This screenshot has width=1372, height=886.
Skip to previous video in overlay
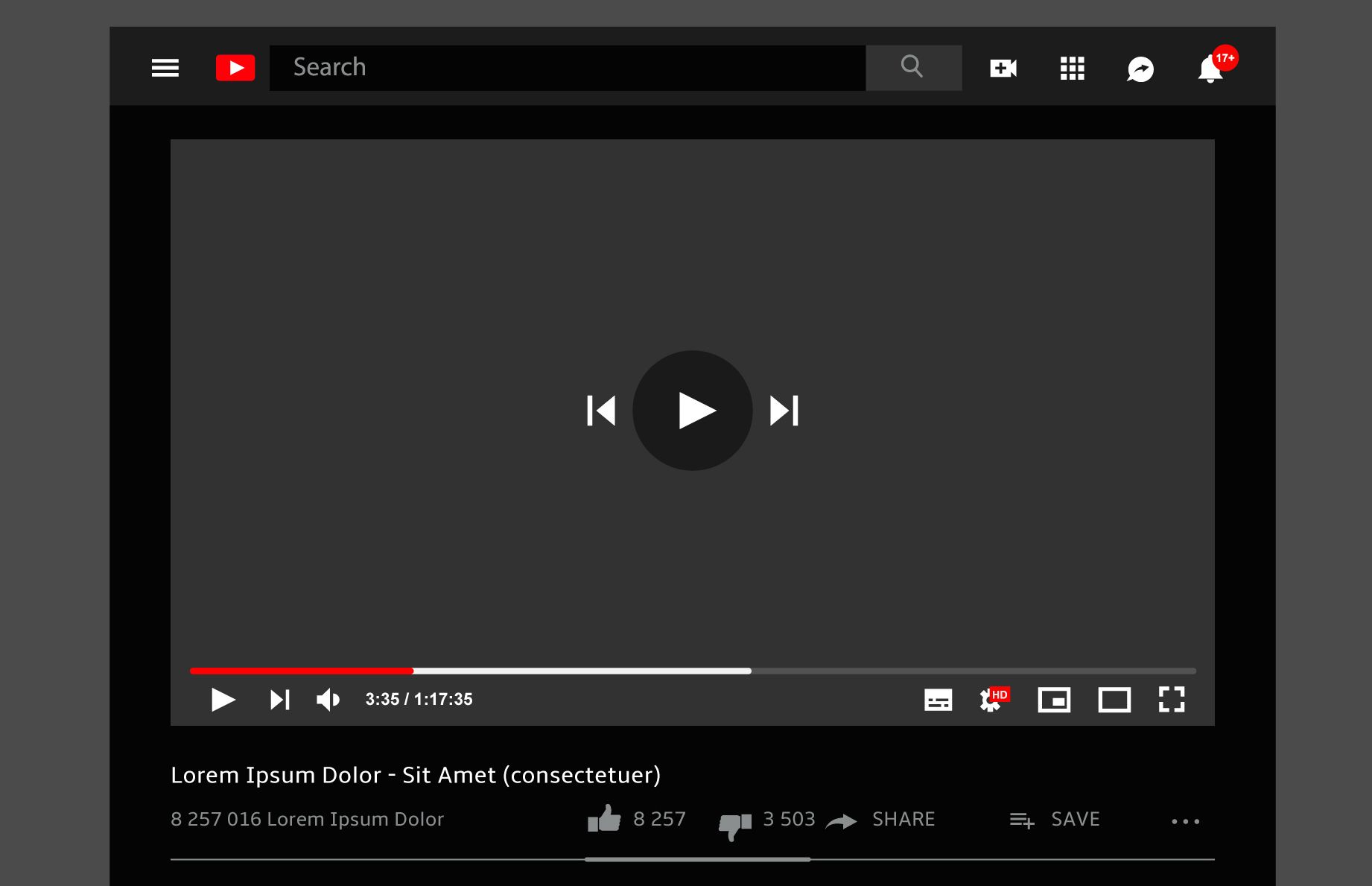601,411
